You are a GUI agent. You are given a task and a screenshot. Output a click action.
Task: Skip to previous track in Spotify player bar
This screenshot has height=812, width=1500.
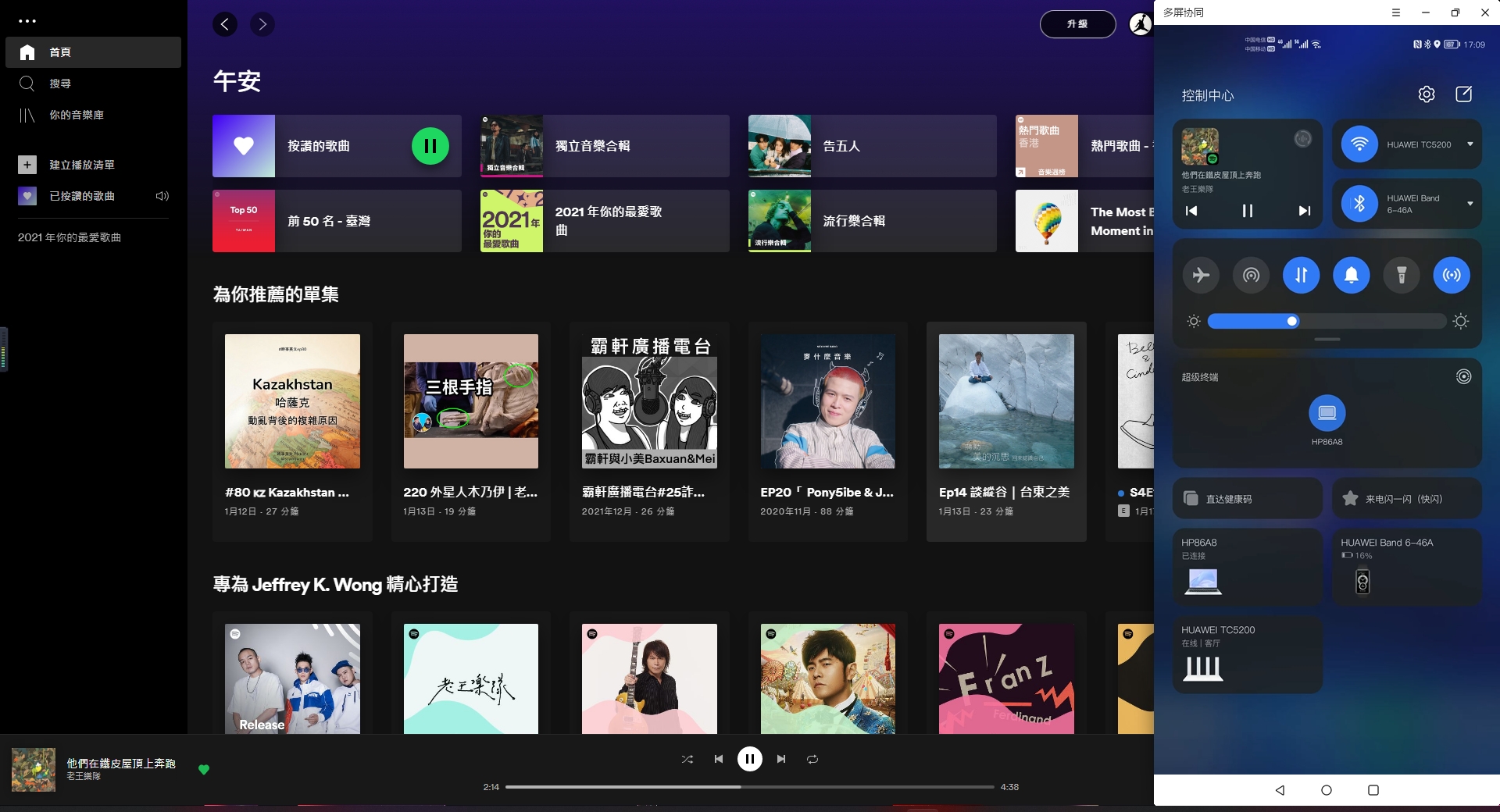tap(719, 759)
